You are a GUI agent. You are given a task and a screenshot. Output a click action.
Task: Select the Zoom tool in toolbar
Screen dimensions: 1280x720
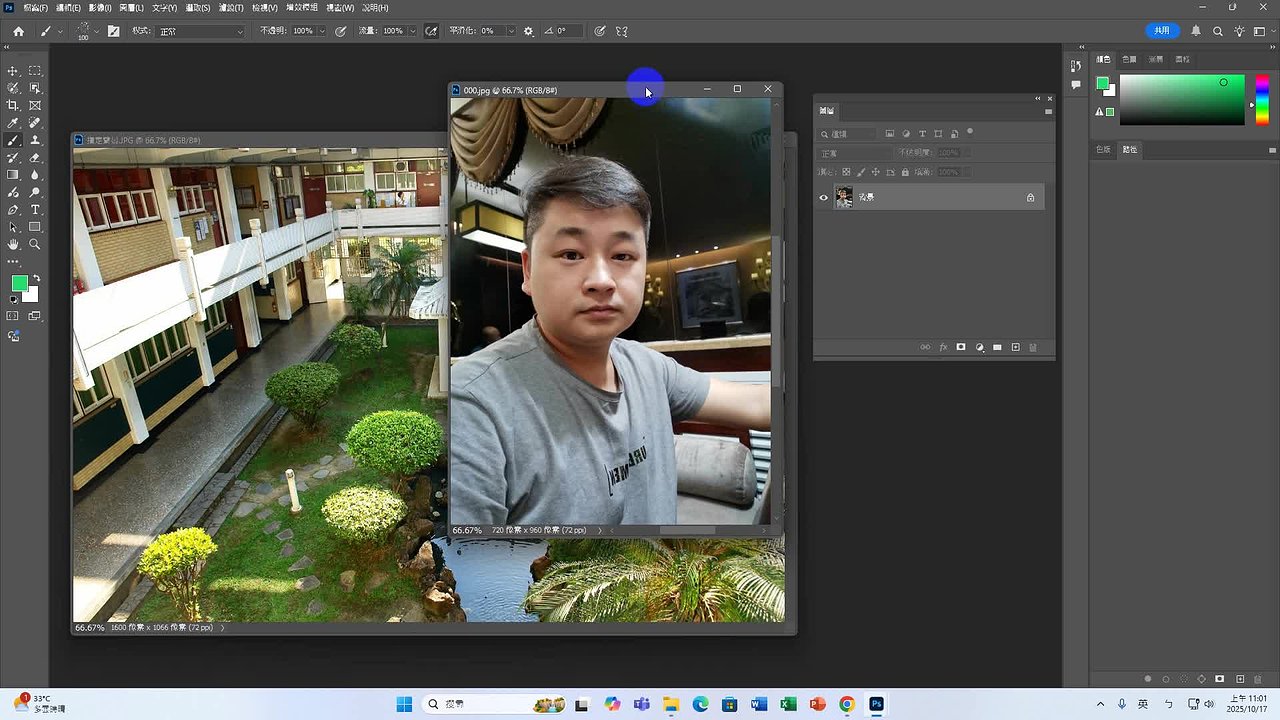pyautogui.click(x=35, y=244)
